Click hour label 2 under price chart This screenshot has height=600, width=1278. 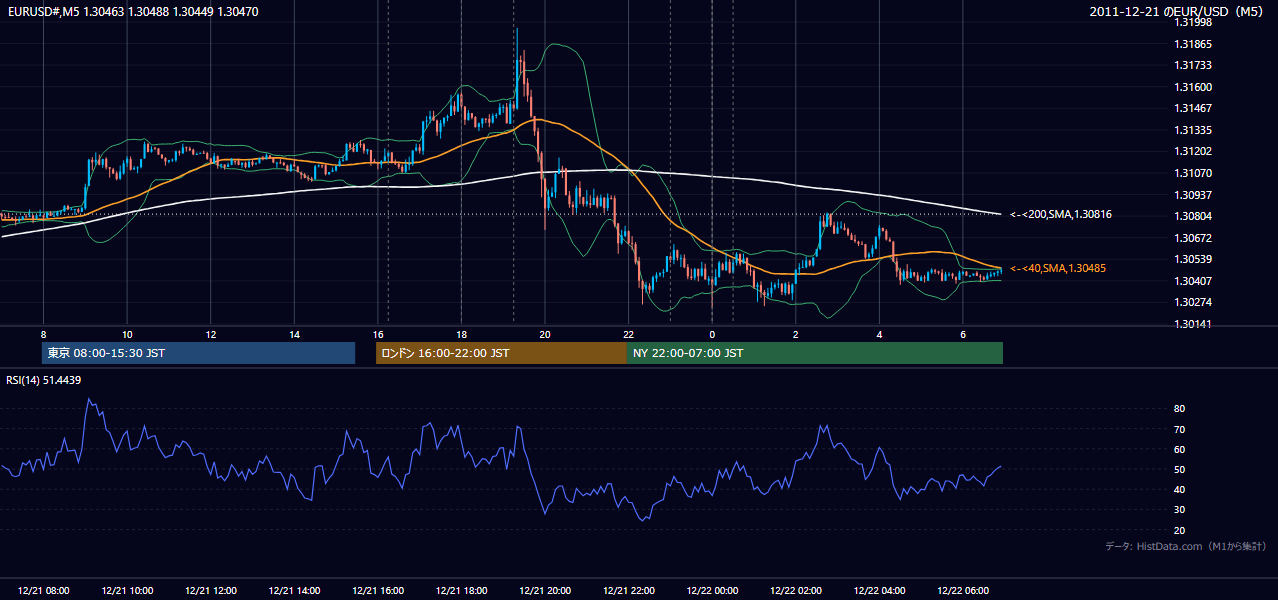click(796, 334)
